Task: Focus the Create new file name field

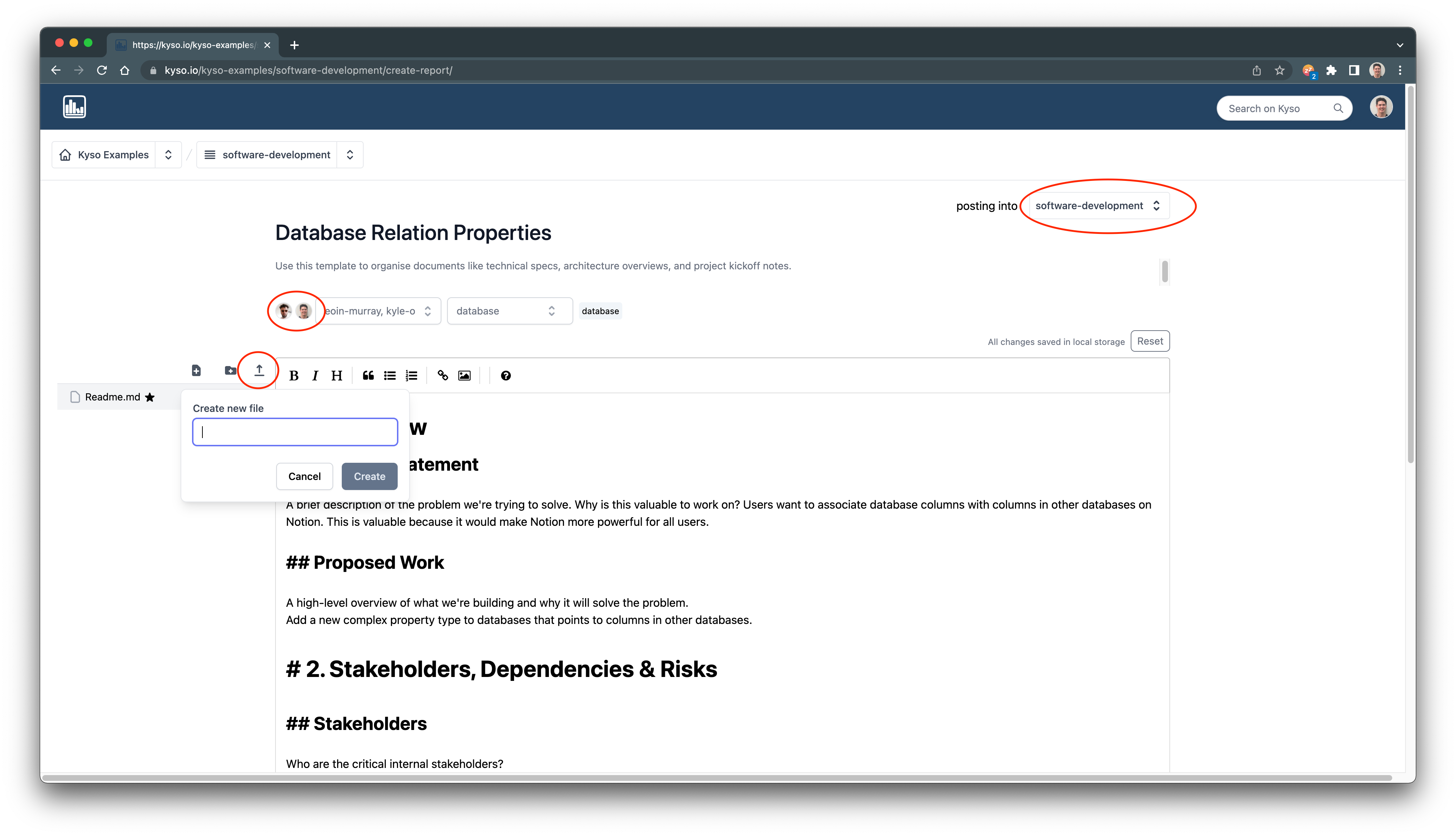Action: [x=295, y=432]
